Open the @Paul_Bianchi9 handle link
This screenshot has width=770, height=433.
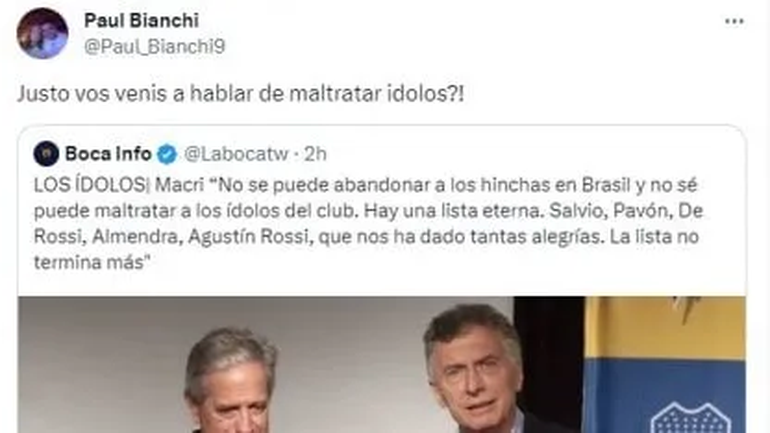[x=154, y=47]
